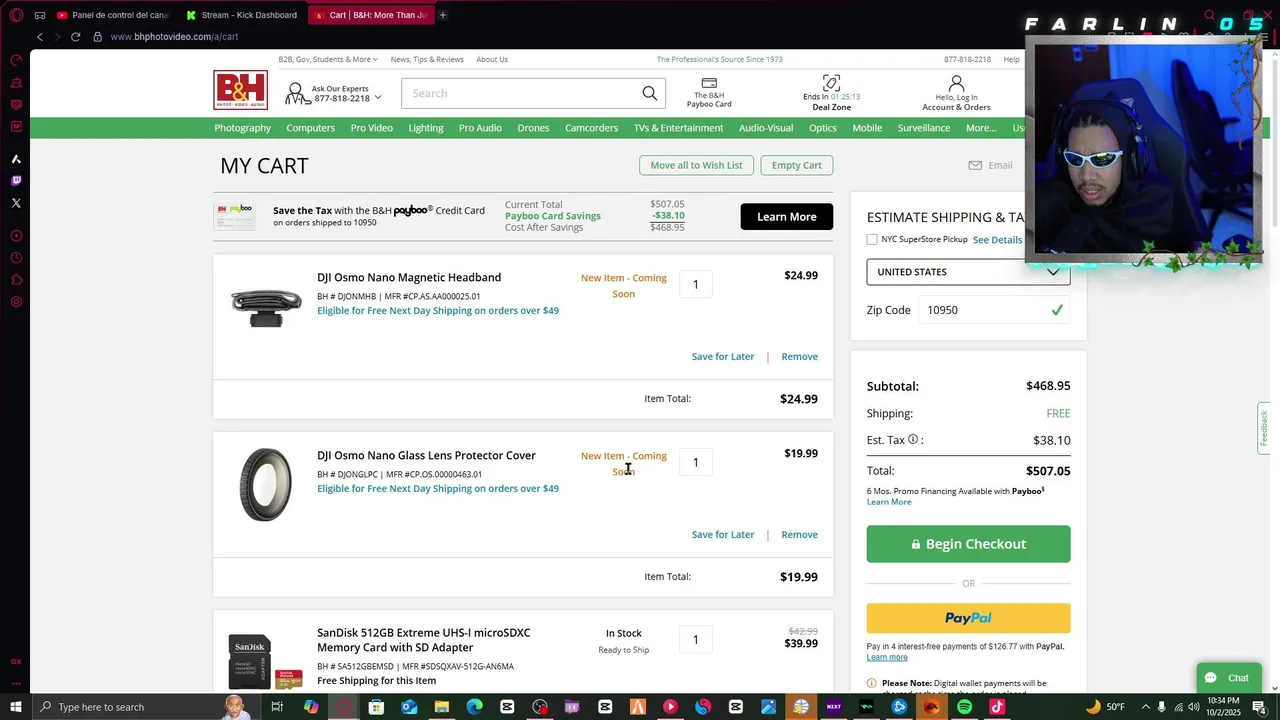Open the Surveillance category menu

click(924, 128)
